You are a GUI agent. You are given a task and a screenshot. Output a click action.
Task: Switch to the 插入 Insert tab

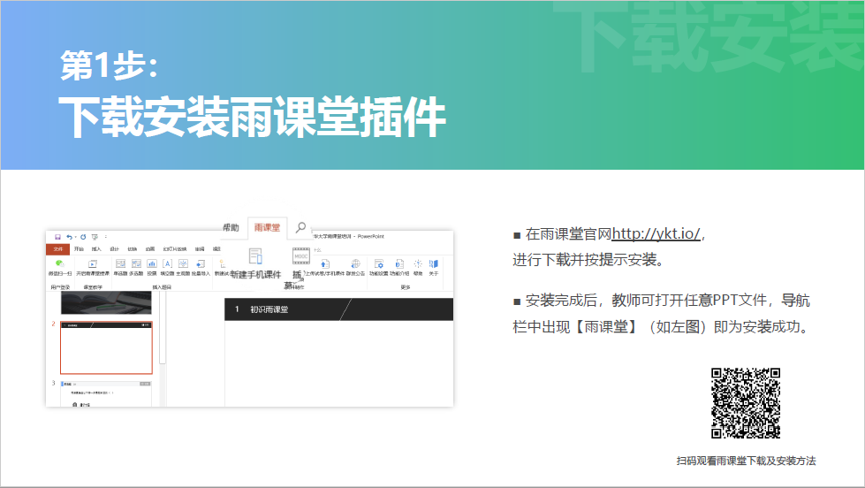tap(97, 249)
